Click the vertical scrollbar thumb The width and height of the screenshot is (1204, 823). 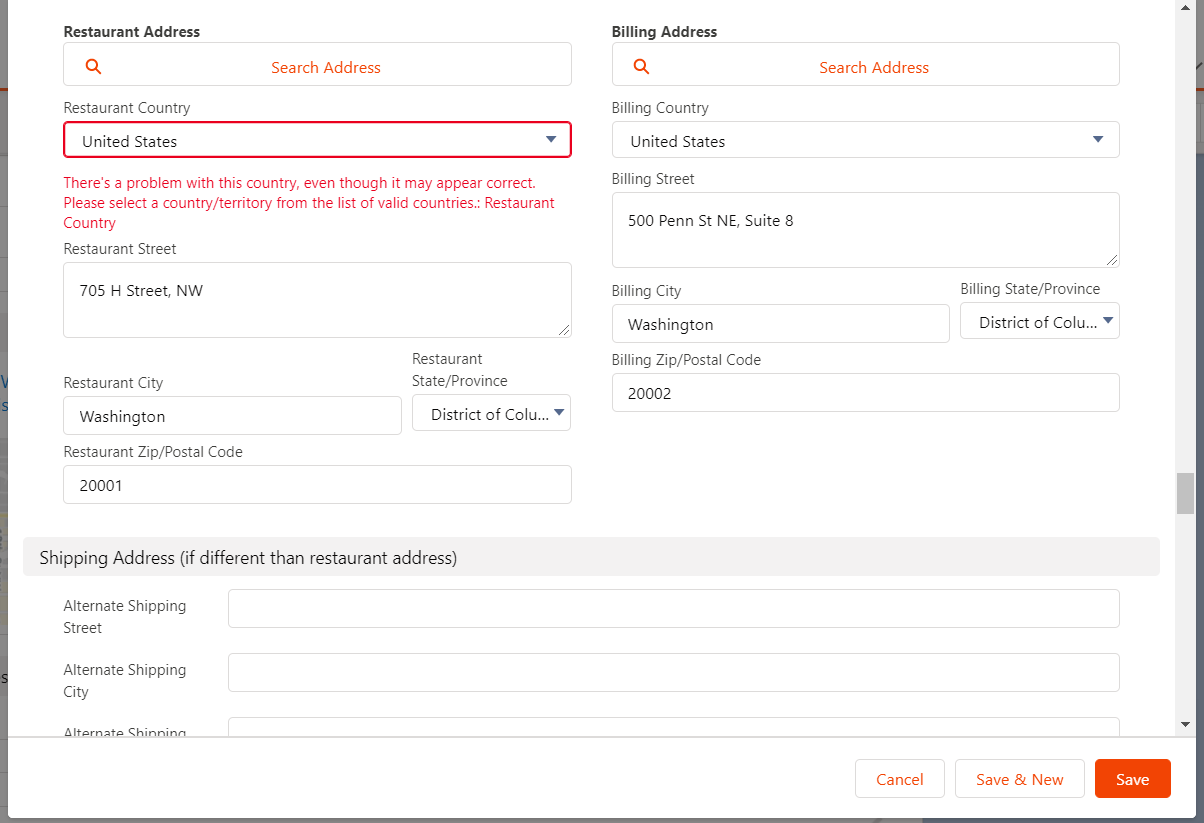coord(1185,493)
